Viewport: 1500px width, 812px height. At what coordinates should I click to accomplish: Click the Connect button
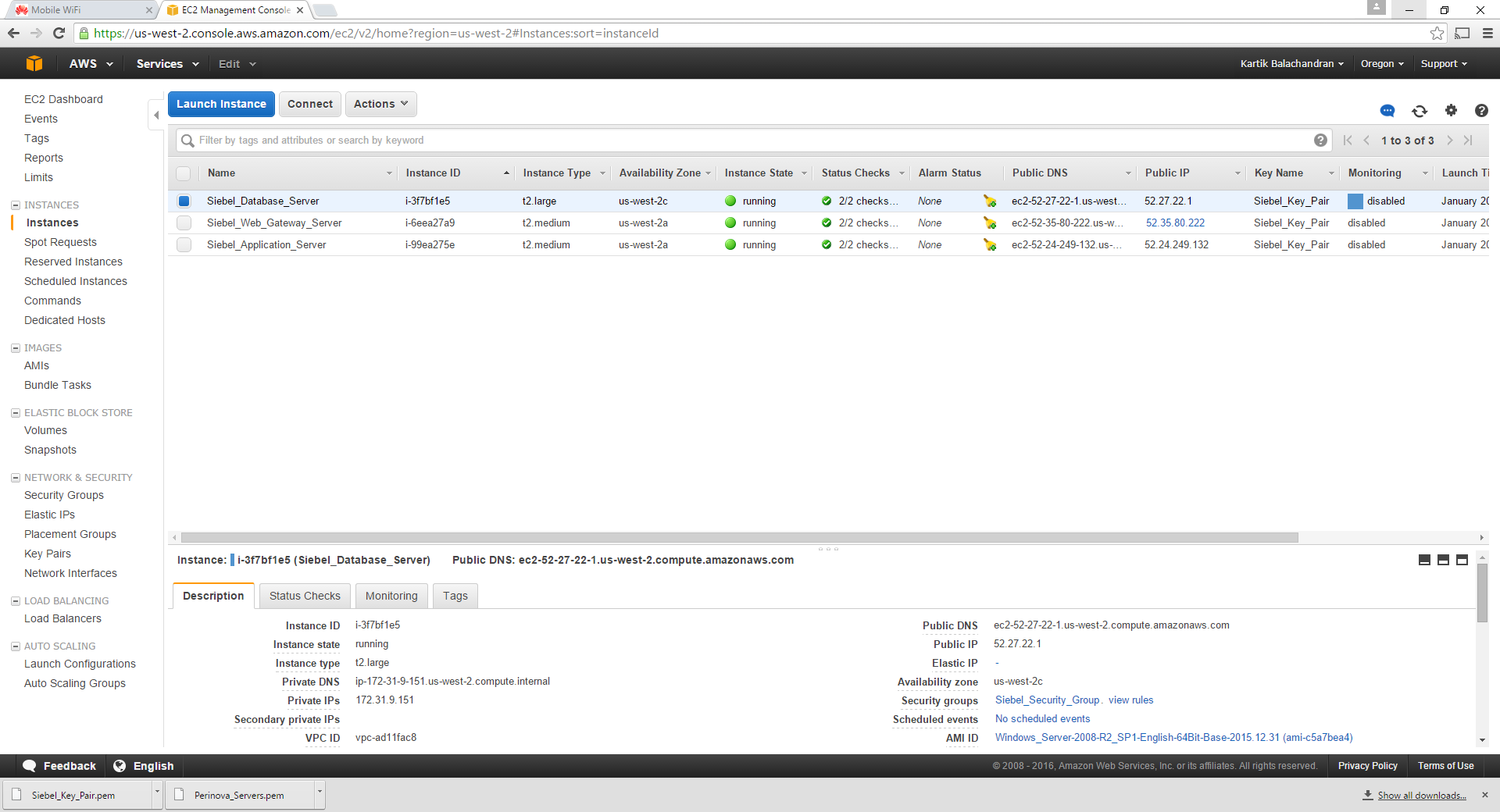[310, 104]
